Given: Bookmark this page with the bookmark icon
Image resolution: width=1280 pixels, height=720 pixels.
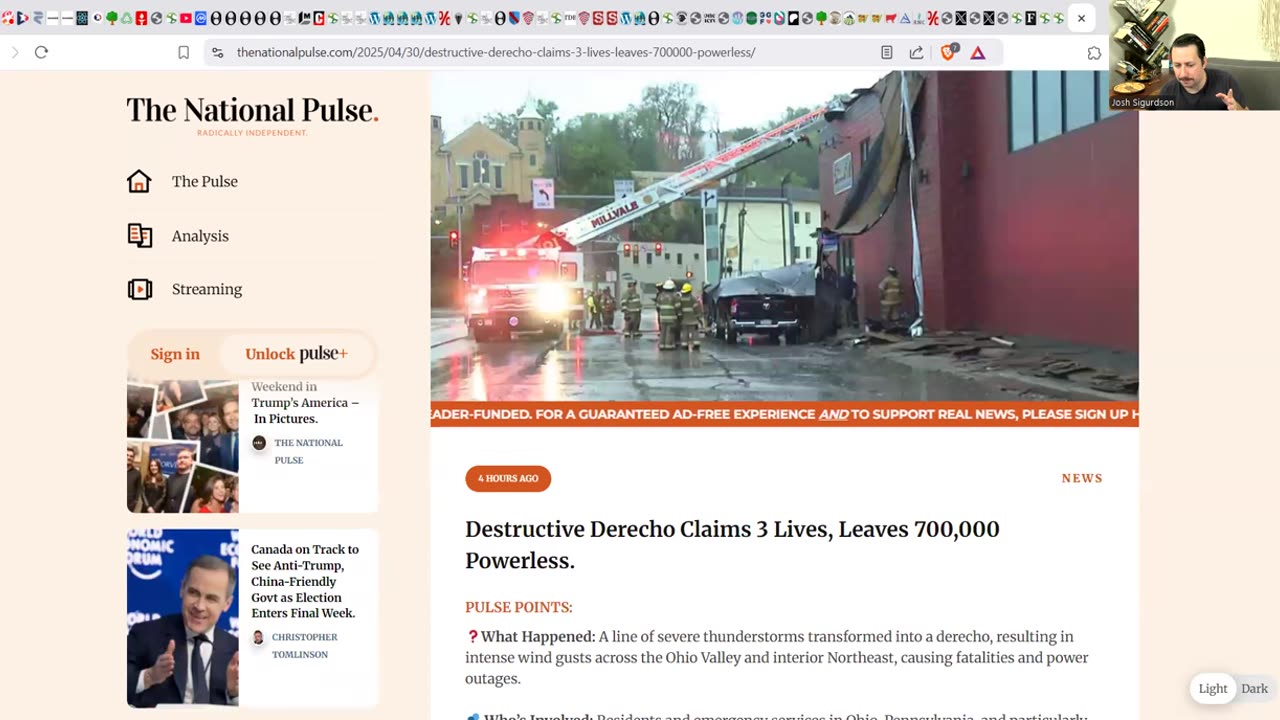Looking at the screenshot, I should pos(184,52).
